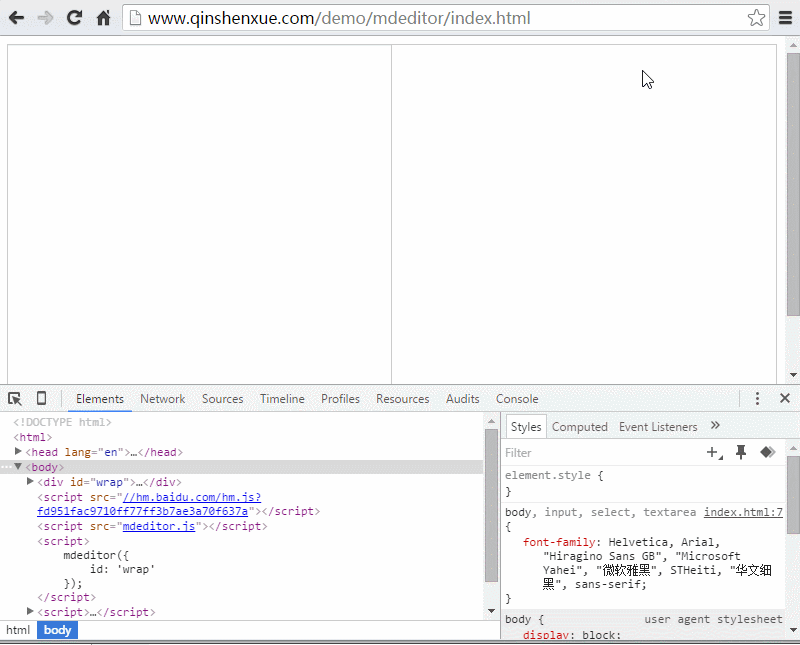Switch to the Timeline tab
Screen dimensions: 800x645
282,399
